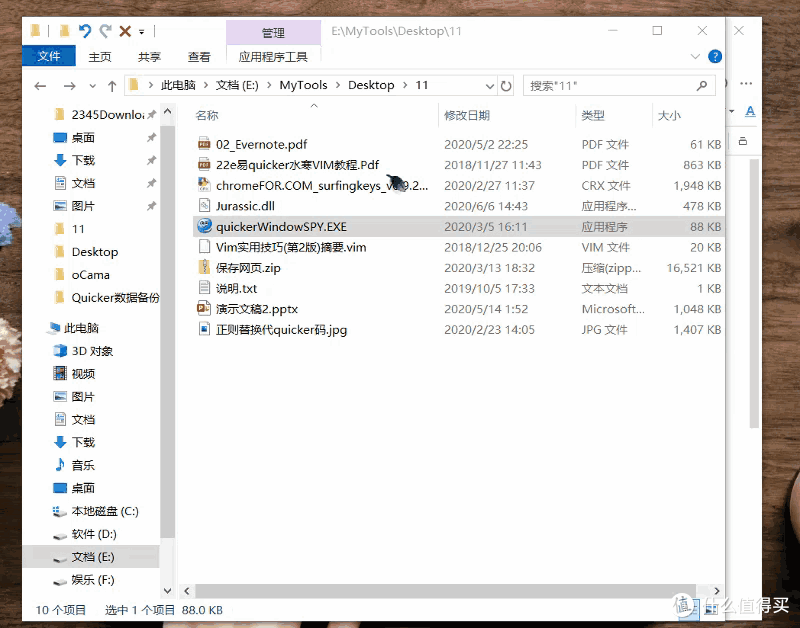
Task: Open recent locations dropdown arrow
Action: click(x=92, y=86)
